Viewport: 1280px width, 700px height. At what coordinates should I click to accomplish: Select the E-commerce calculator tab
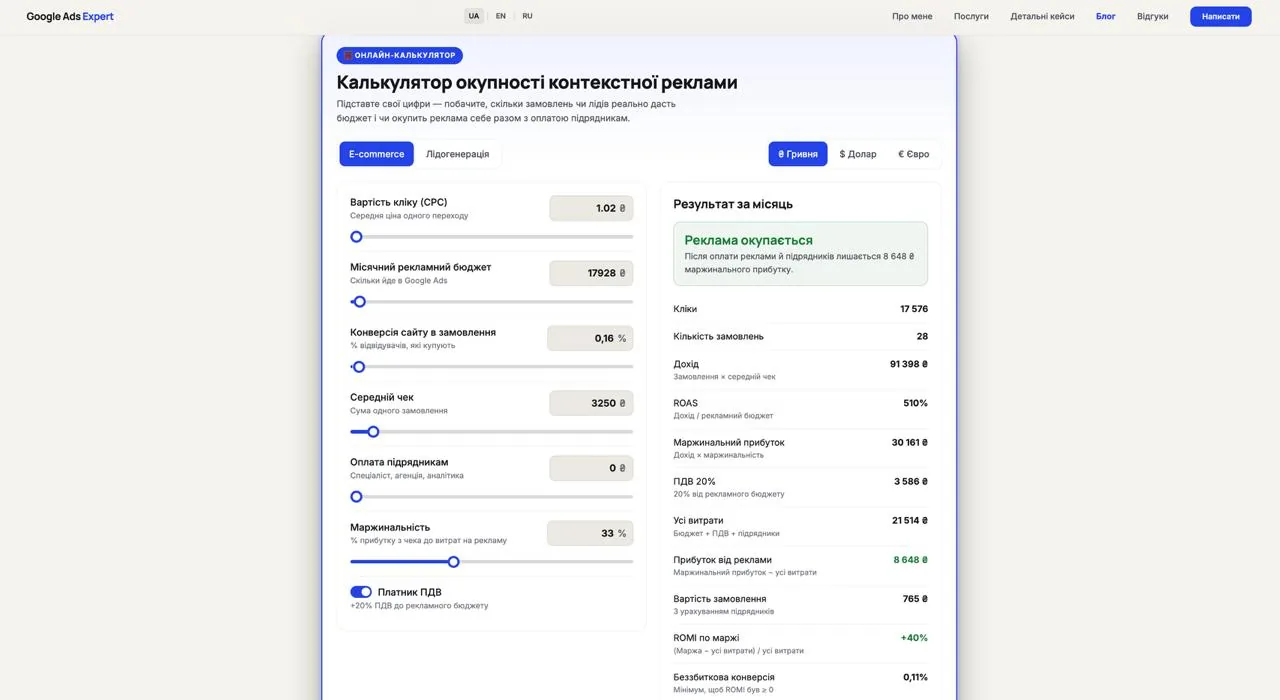[376, 154]
